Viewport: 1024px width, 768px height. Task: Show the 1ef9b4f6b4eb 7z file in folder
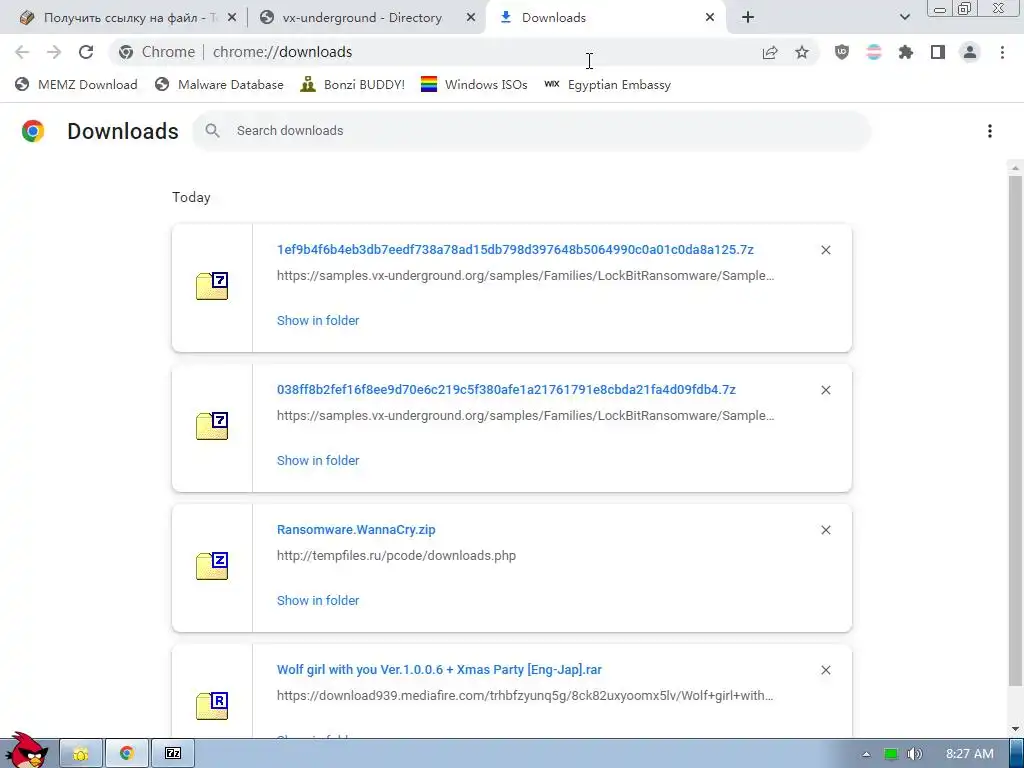318,321
